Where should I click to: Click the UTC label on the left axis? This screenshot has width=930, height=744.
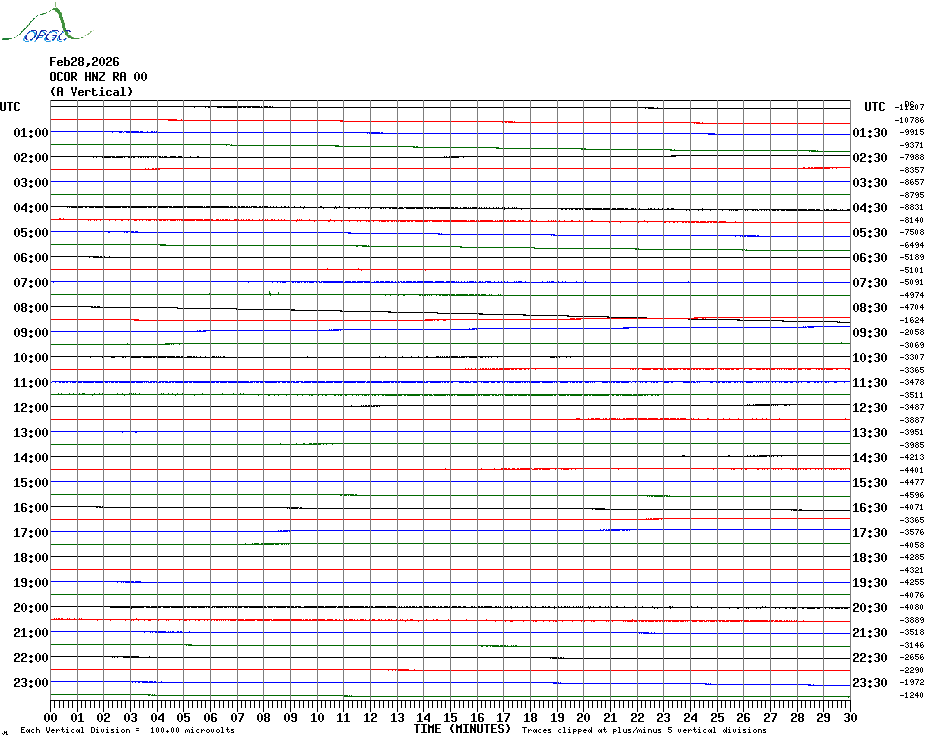[x=10, y=107]
